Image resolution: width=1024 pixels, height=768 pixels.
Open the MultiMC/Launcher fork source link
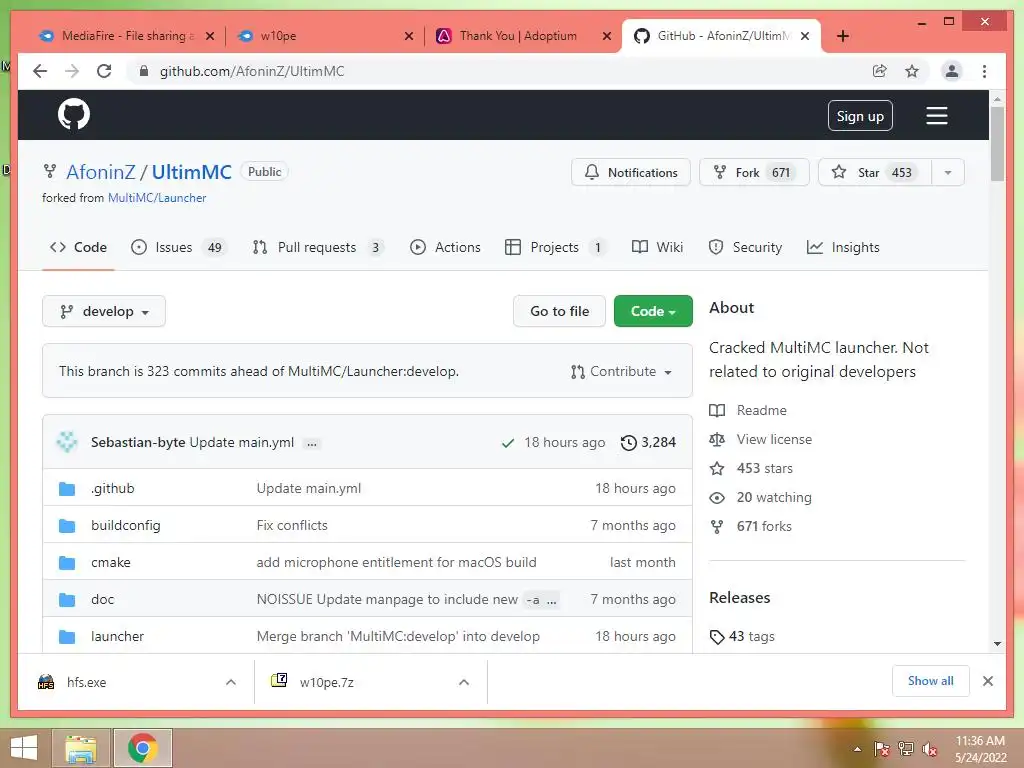point(157,198)
